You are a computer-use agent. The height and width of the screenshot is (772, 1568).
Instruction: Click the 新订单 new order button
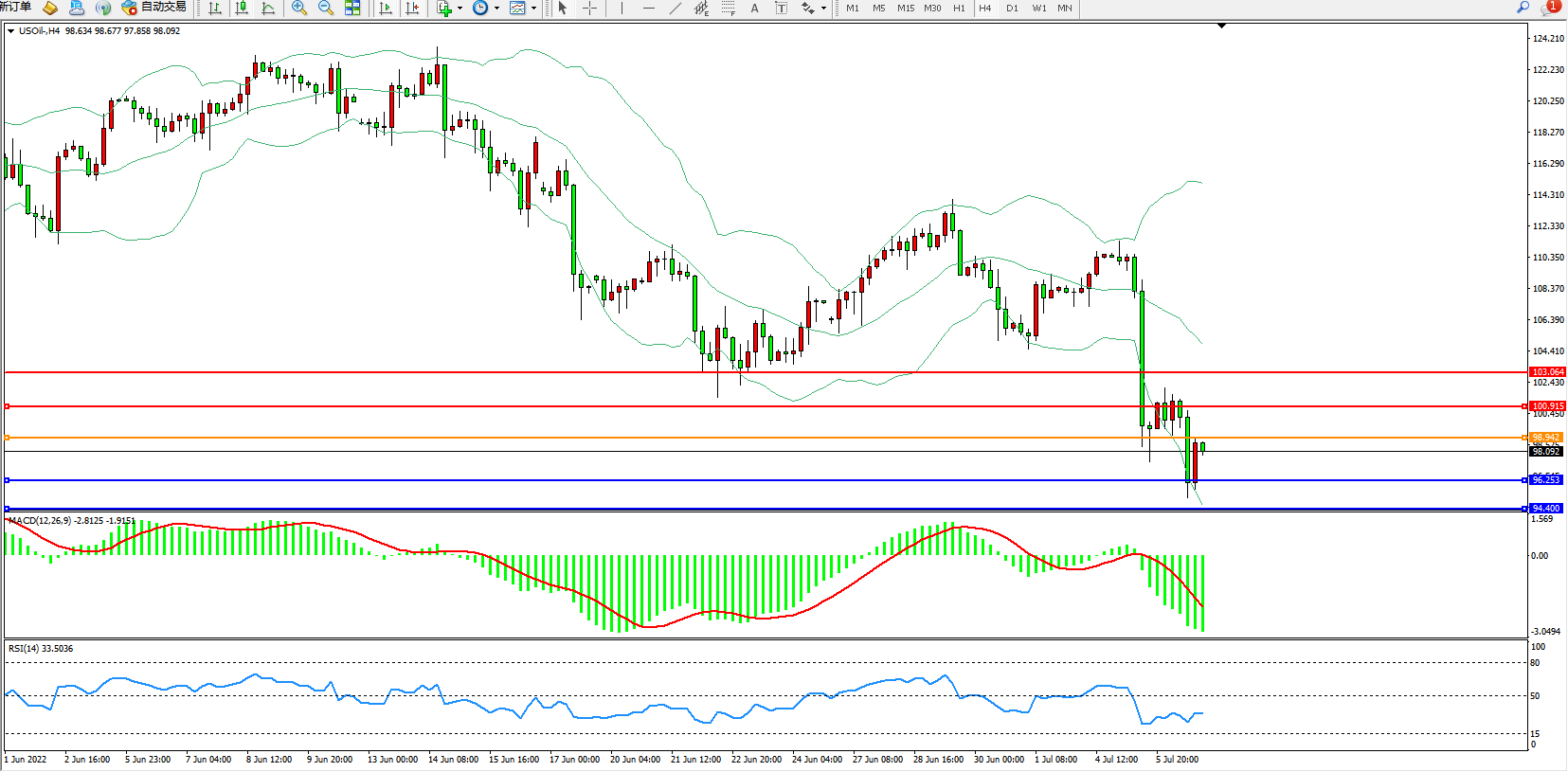(16, 8)
